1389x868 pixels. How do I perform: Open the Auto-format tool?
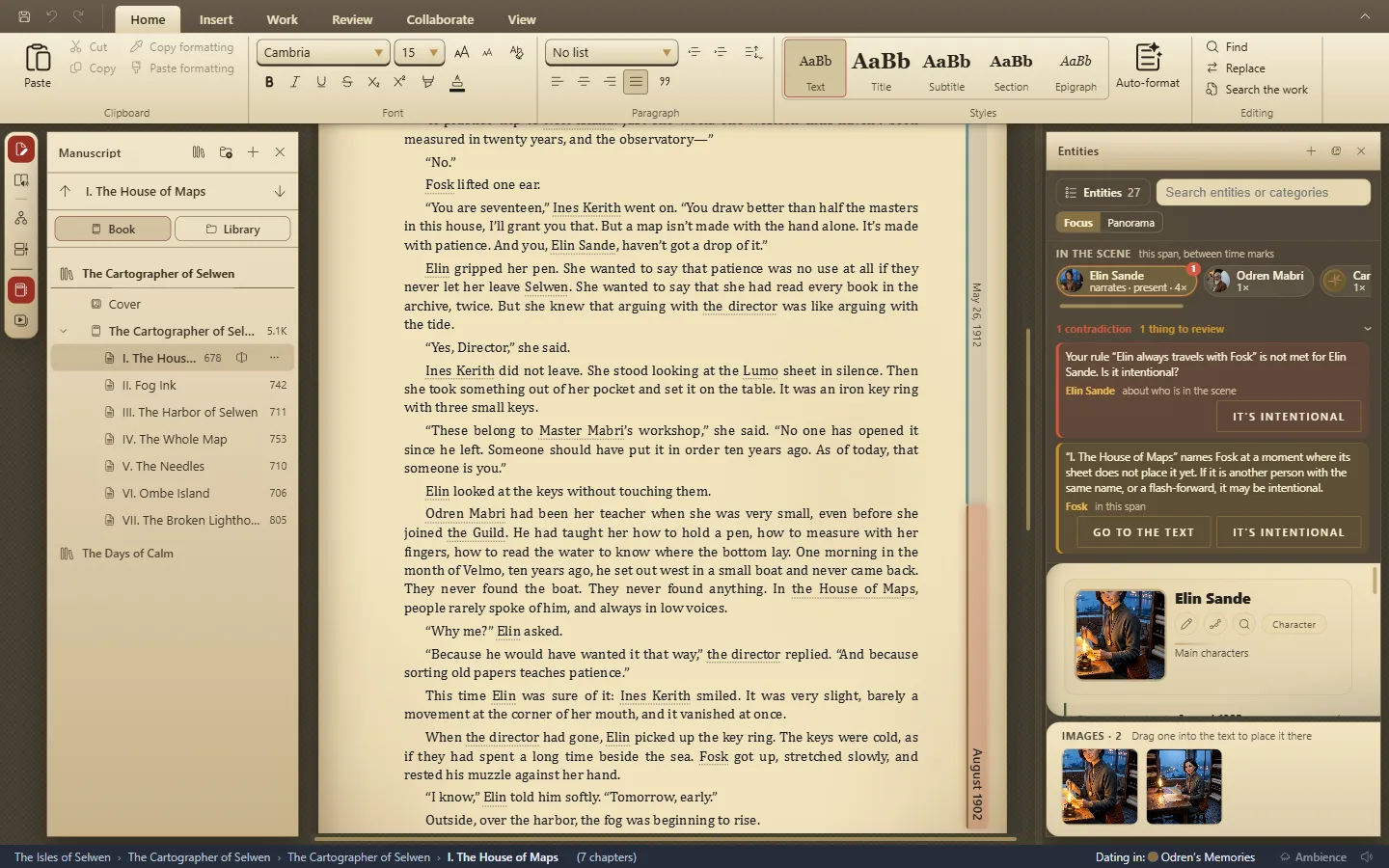[x=1148, y=66]
